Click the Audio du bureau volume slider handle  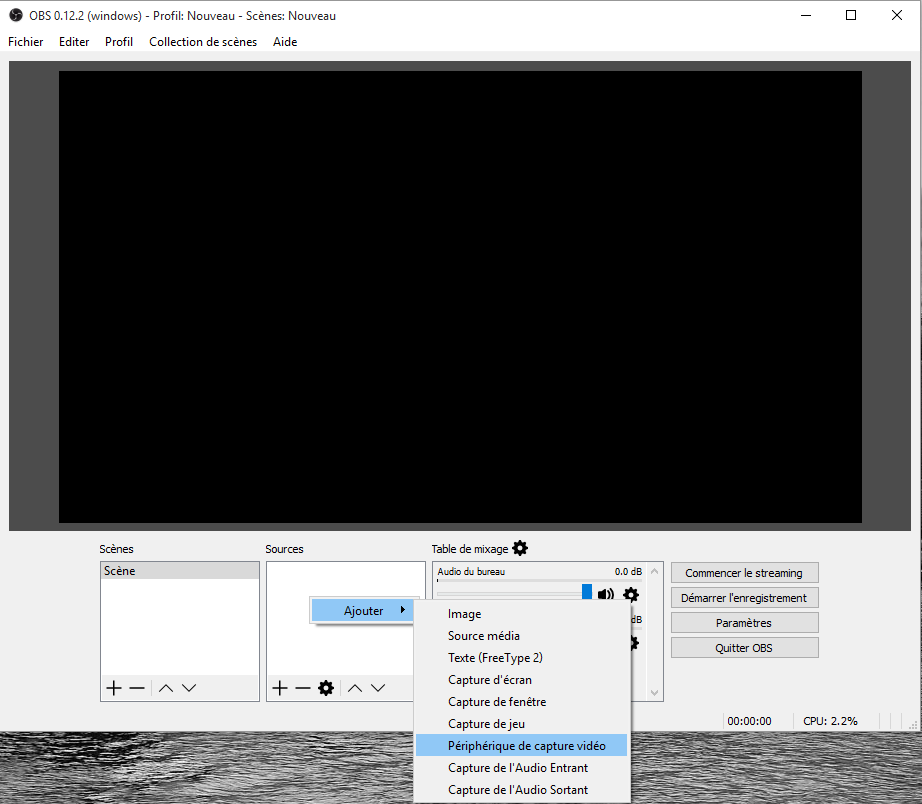click(x=587, y=592)
